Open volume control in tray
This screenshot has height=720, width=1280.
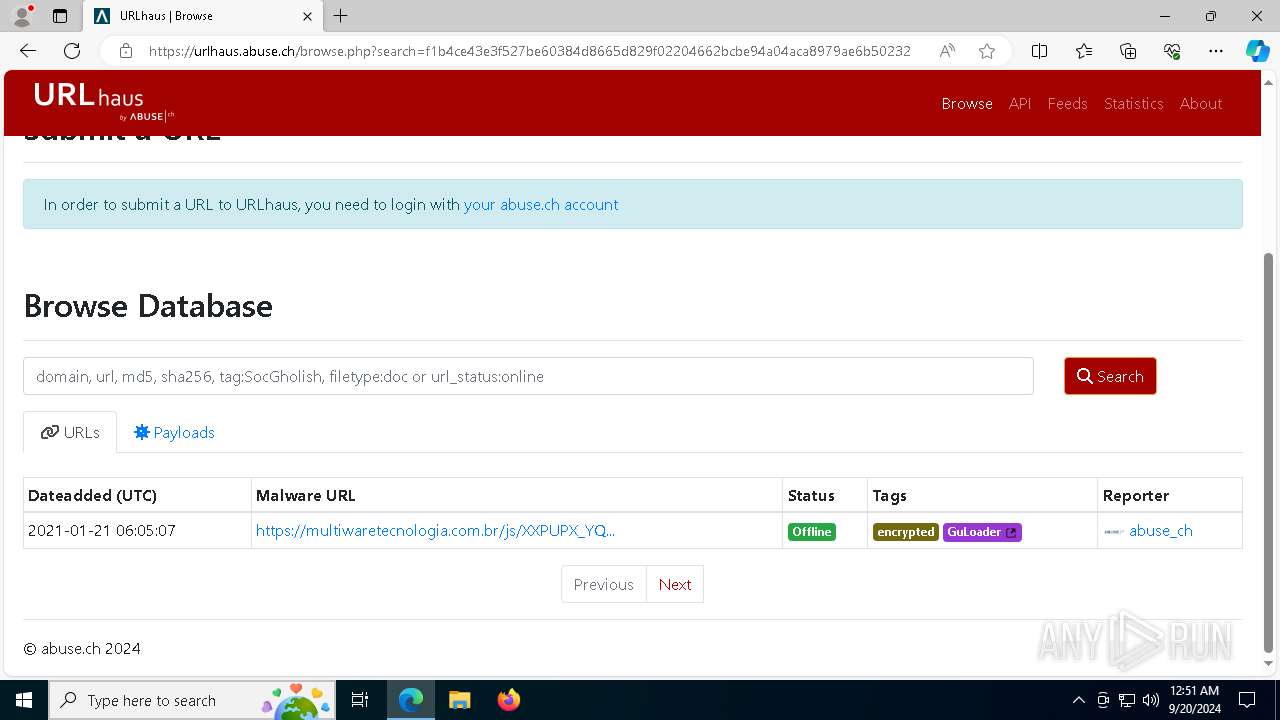pos(1151,700)
